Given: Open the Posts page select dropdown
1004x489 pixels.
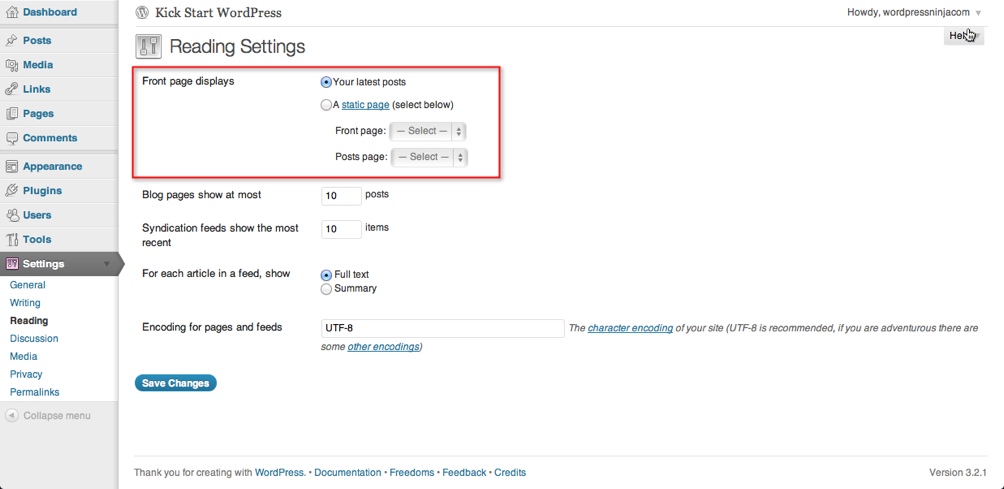Looking at the screenshot, I should pos(428,157).
